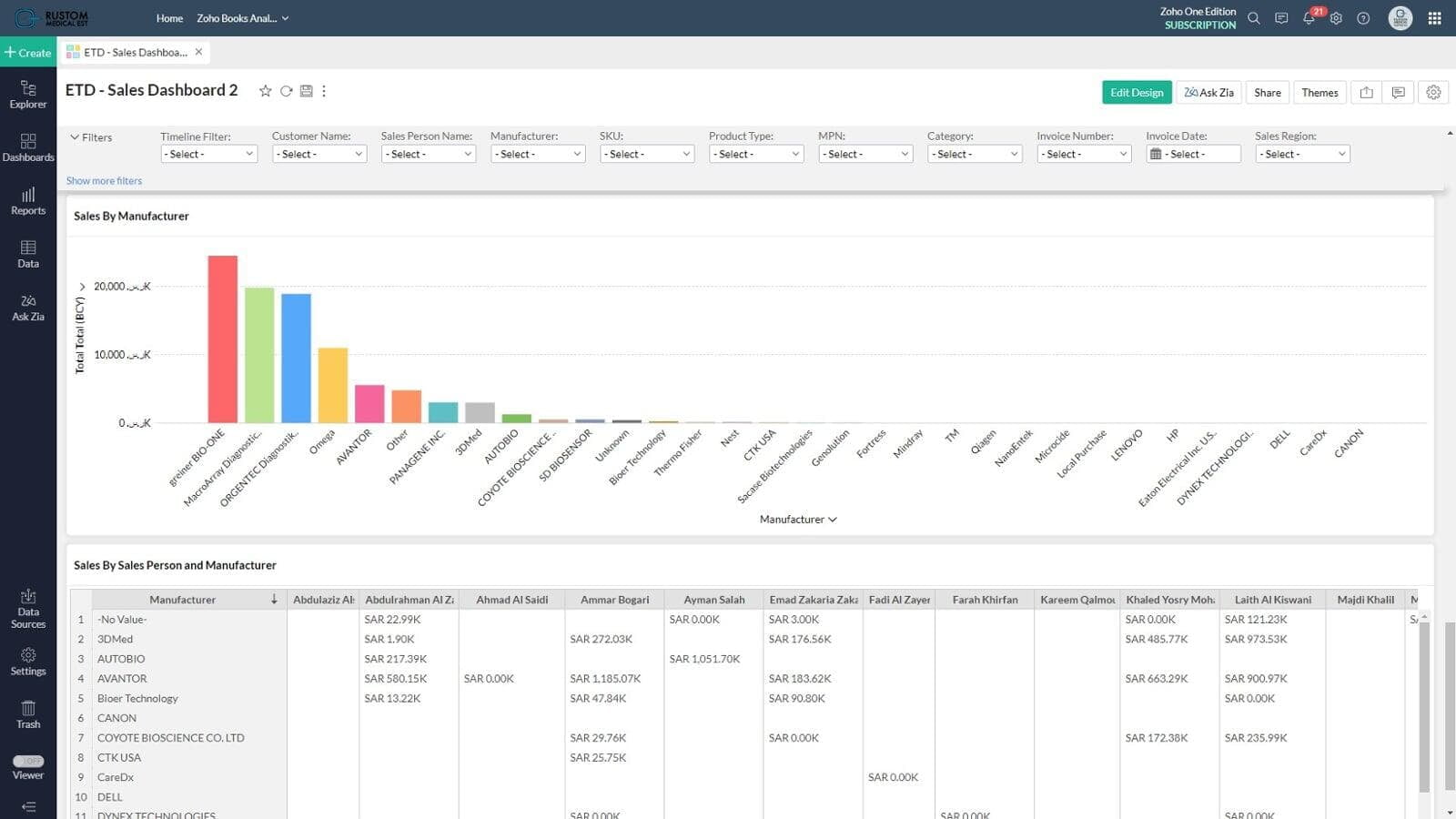
Task: Click the Themes button
Action: (x=1319, y=92)
